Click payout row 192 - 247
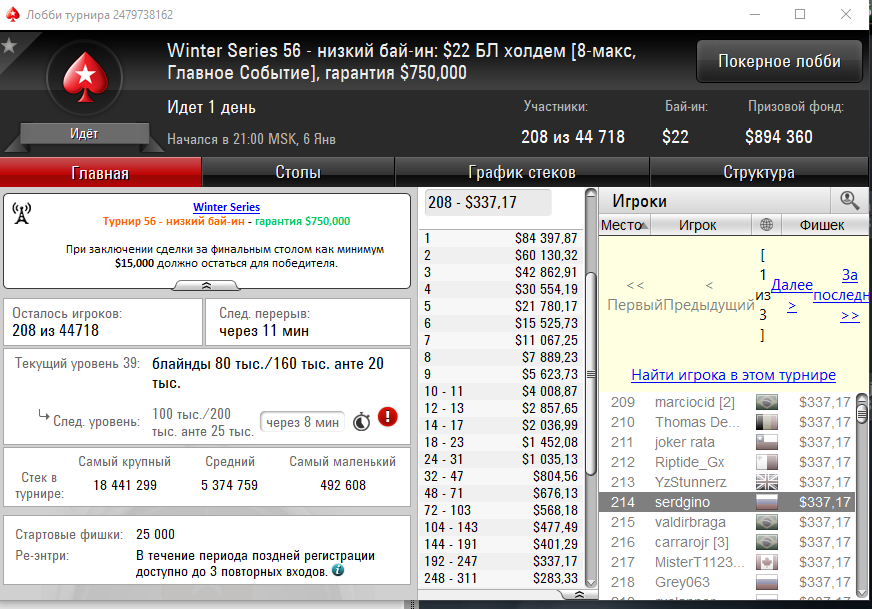The width and height of the screenshot is (872, 609). 501,561
